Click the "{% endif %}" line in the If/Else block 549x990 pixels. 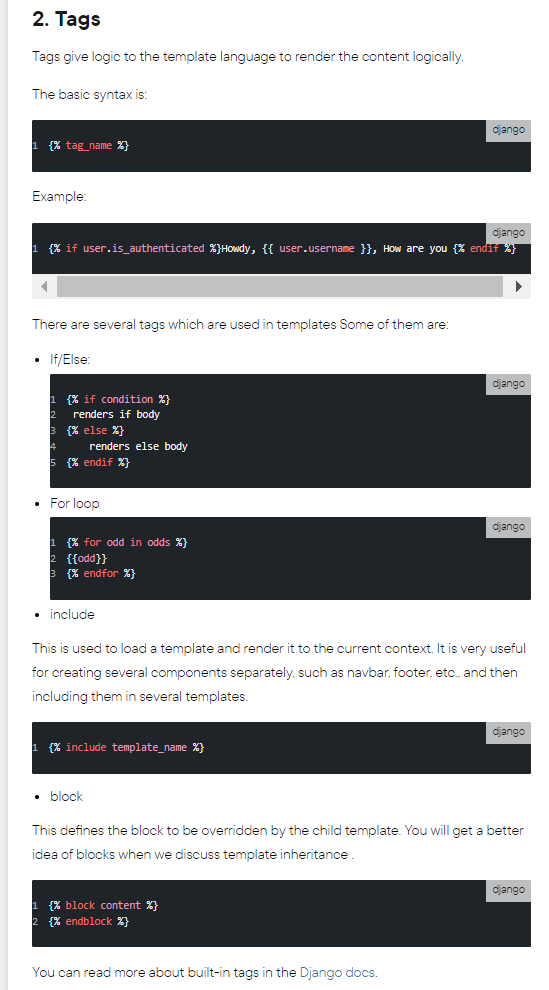click(x=98, y=462)
